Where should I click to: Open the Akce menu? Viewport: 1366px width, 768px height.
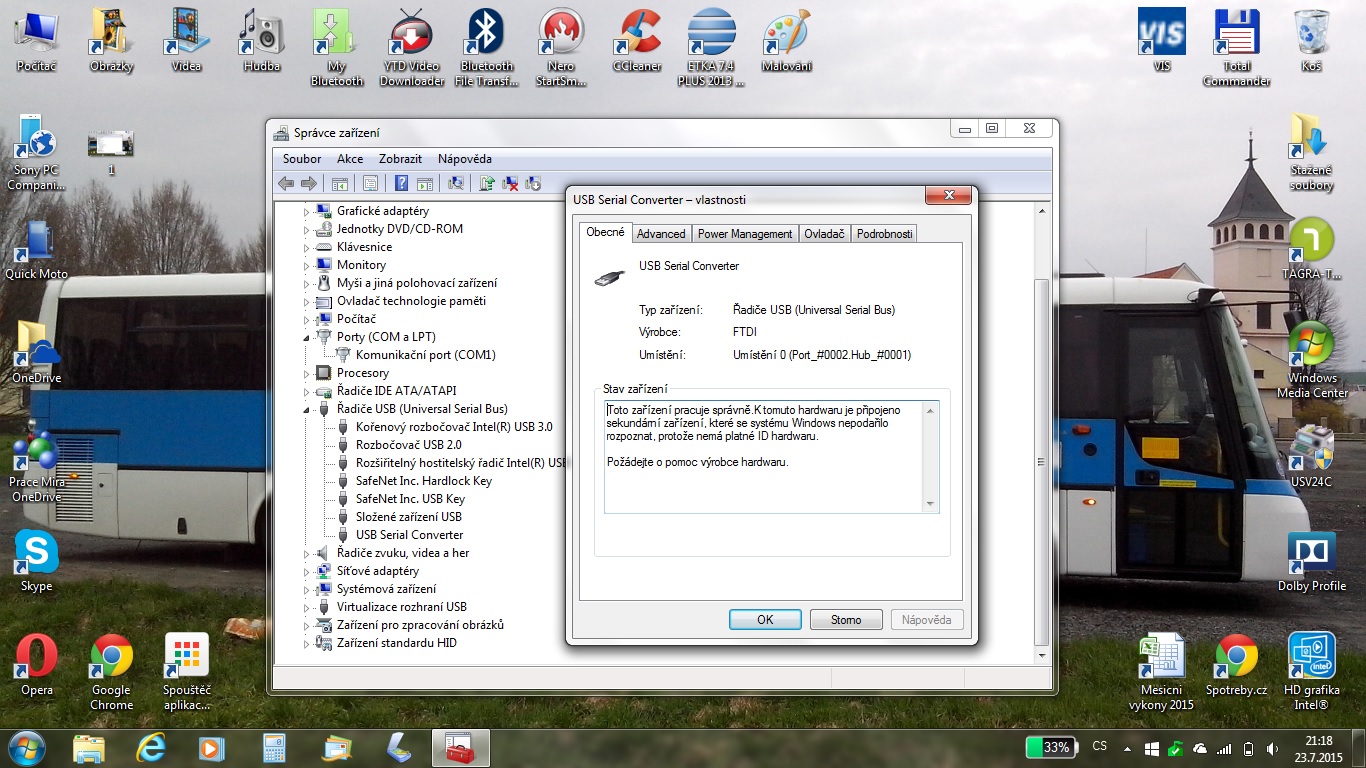pos(350,159)
